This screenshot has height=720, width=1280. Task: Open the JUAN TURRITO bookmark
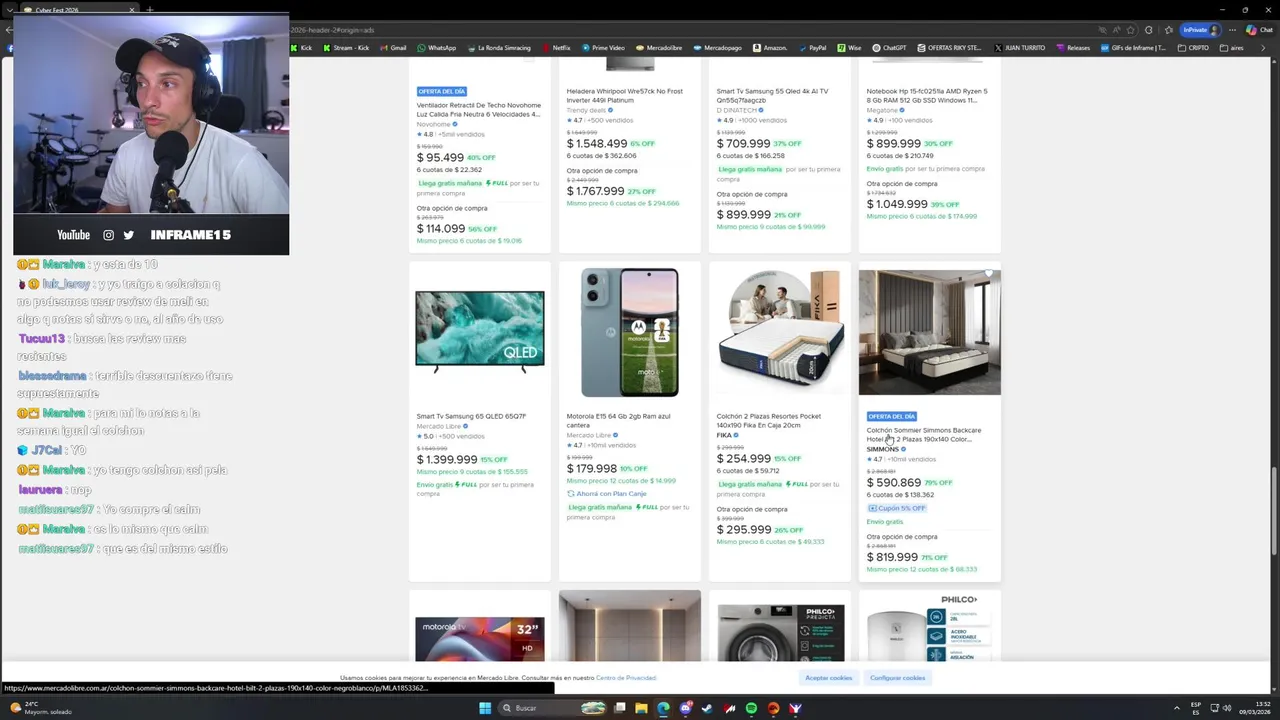[x=1018, y=48]
